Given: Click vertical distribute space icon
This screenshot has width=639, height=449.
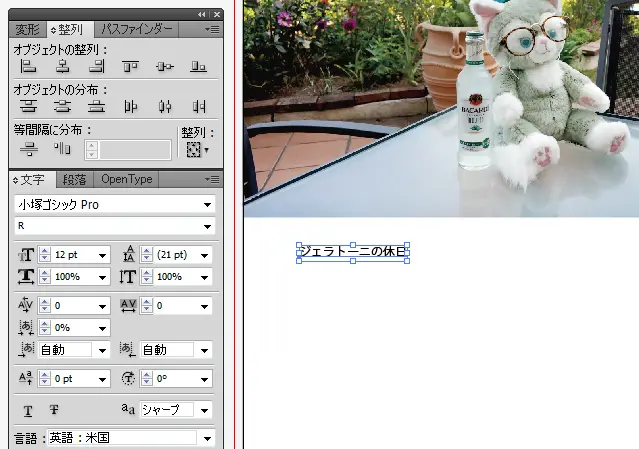Looking at the screenshot, I should point(29,149).
